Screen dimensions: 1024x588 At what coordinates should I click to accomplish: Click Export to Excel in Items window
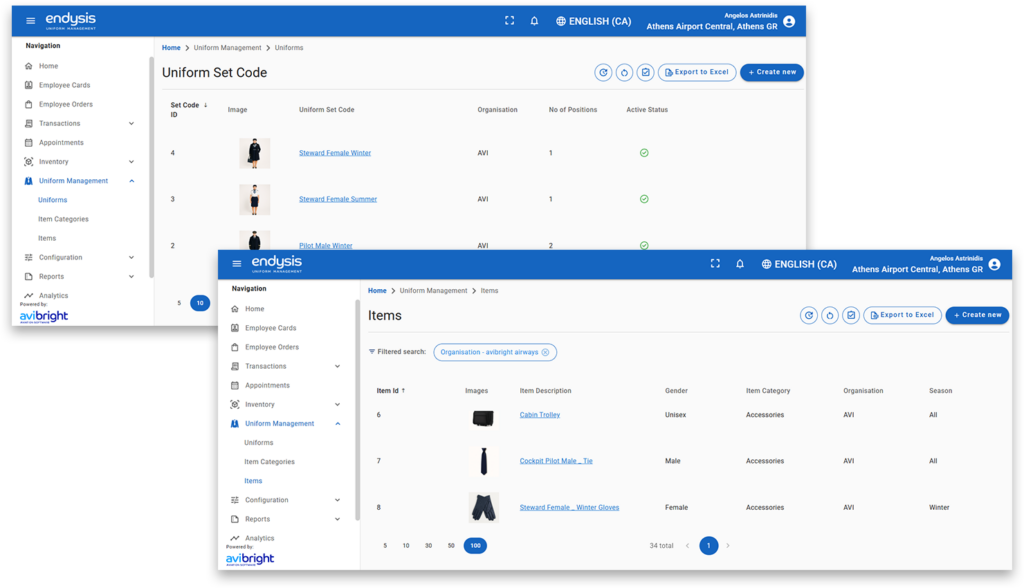pyautogui.click(x=903, y=315)
